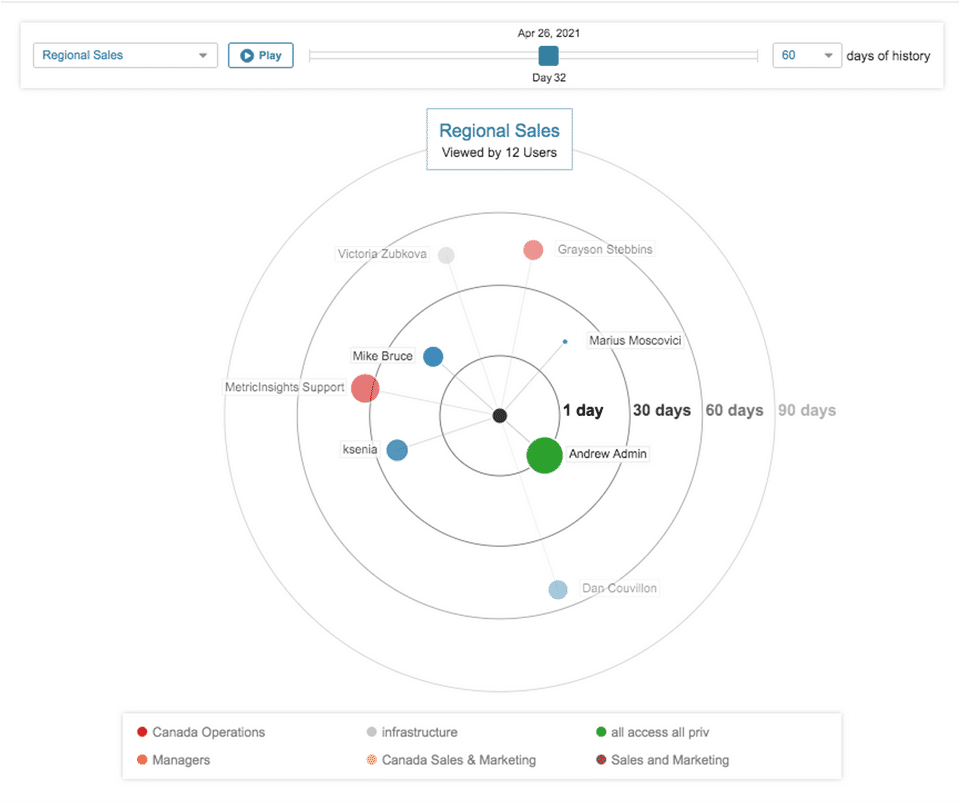The height and width of the screenshot is (804, 960).
Task: Click Grayson Stebbins' pink user node
Action: [533, 250]
